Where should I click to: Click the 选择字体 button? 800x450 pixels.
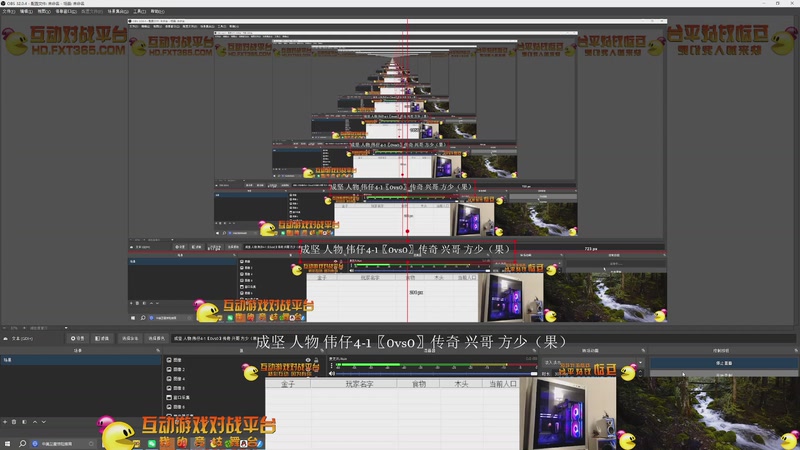130,338
